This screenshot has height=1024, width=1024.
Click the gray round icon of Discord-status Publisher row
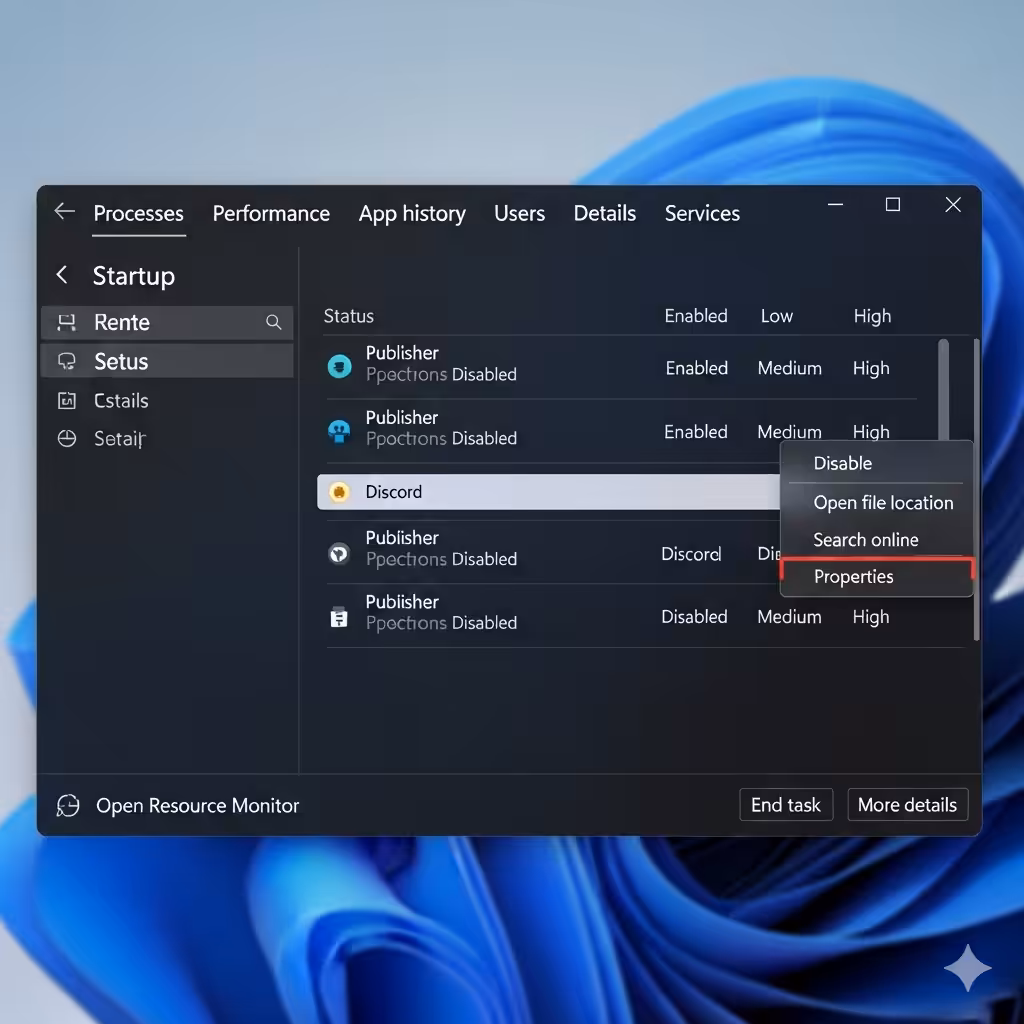339,554
